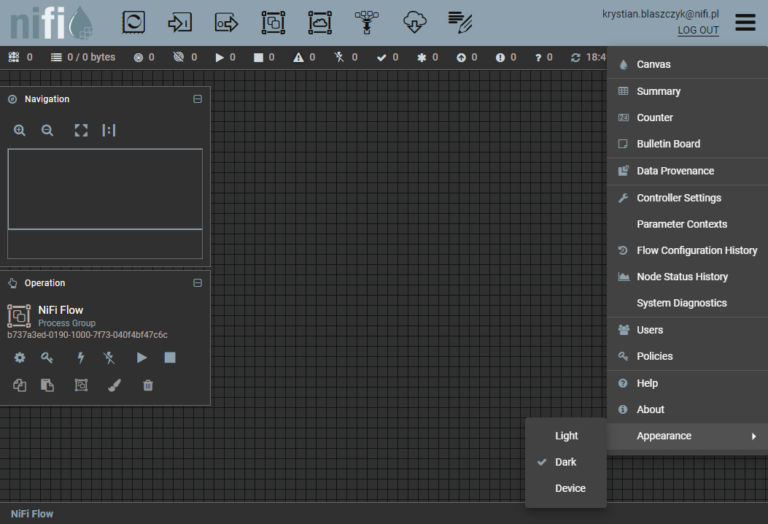
Task: Click NiFi Flow breadcrumb at bottom
Action: pos(32,514)
